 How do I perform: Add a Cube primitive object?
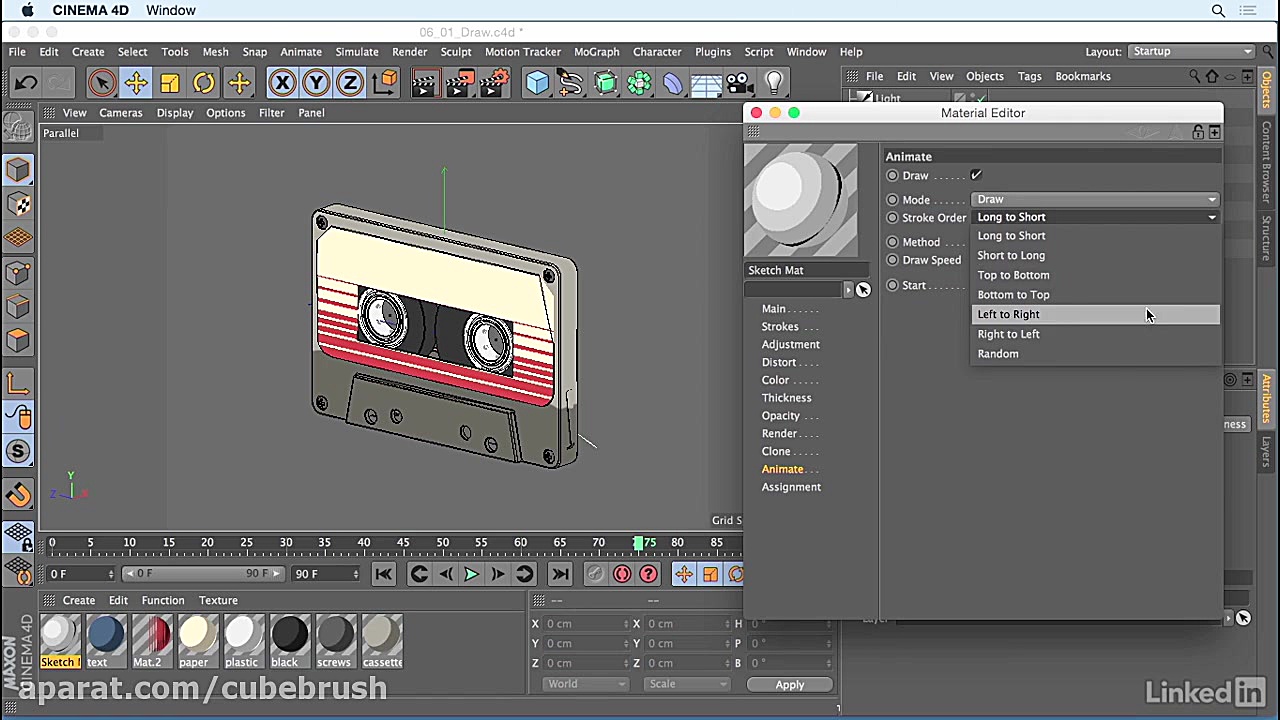click(537, 83)
